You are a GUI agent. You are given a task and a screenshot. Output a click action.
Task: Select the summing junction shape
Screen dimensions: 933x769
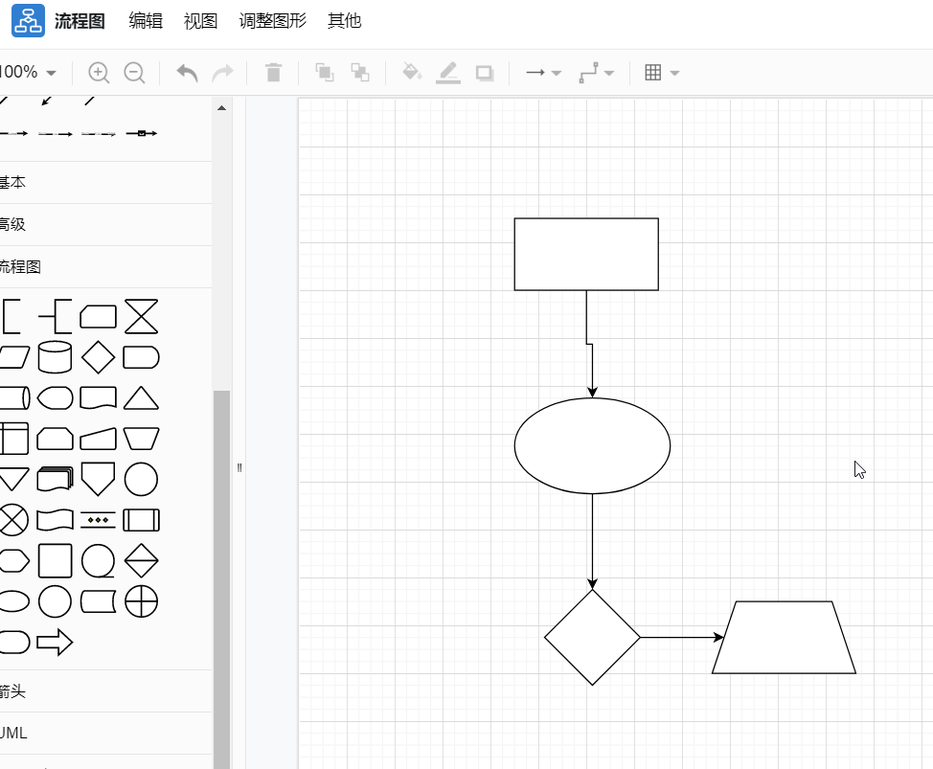[x=141, y=601]
